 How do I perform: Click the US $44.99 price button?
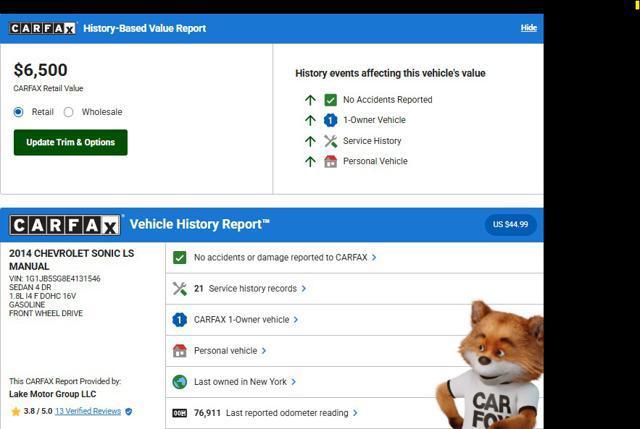[x=510, y=225]
